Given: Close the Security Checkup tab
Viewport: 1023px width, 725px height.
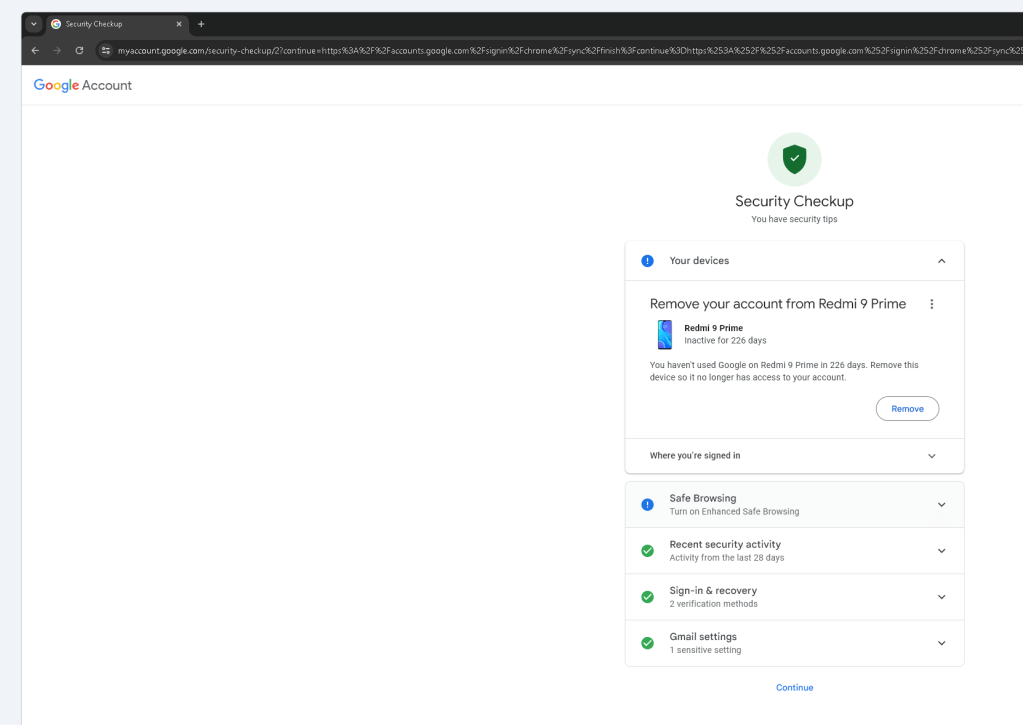Looking at the screenshot, I should [179, 24].
